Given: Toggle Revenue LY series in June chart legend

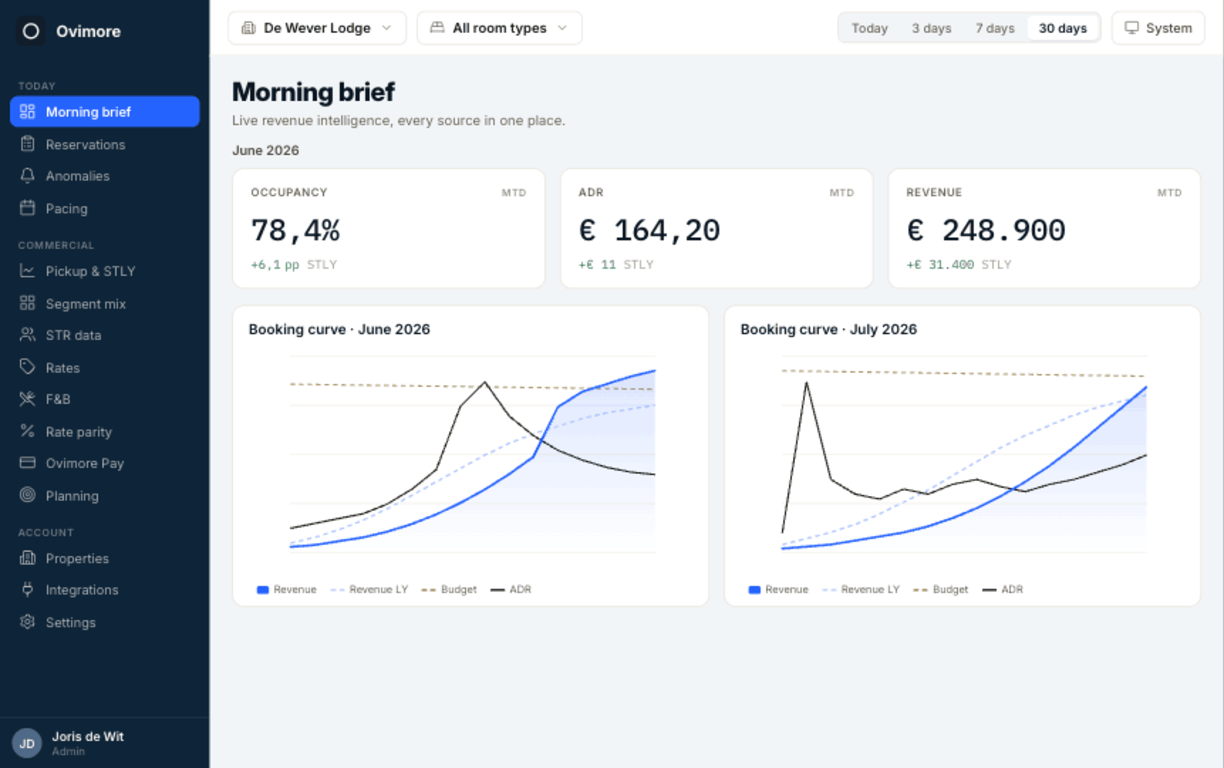Looking at the screenshot, I should point(369,590).
